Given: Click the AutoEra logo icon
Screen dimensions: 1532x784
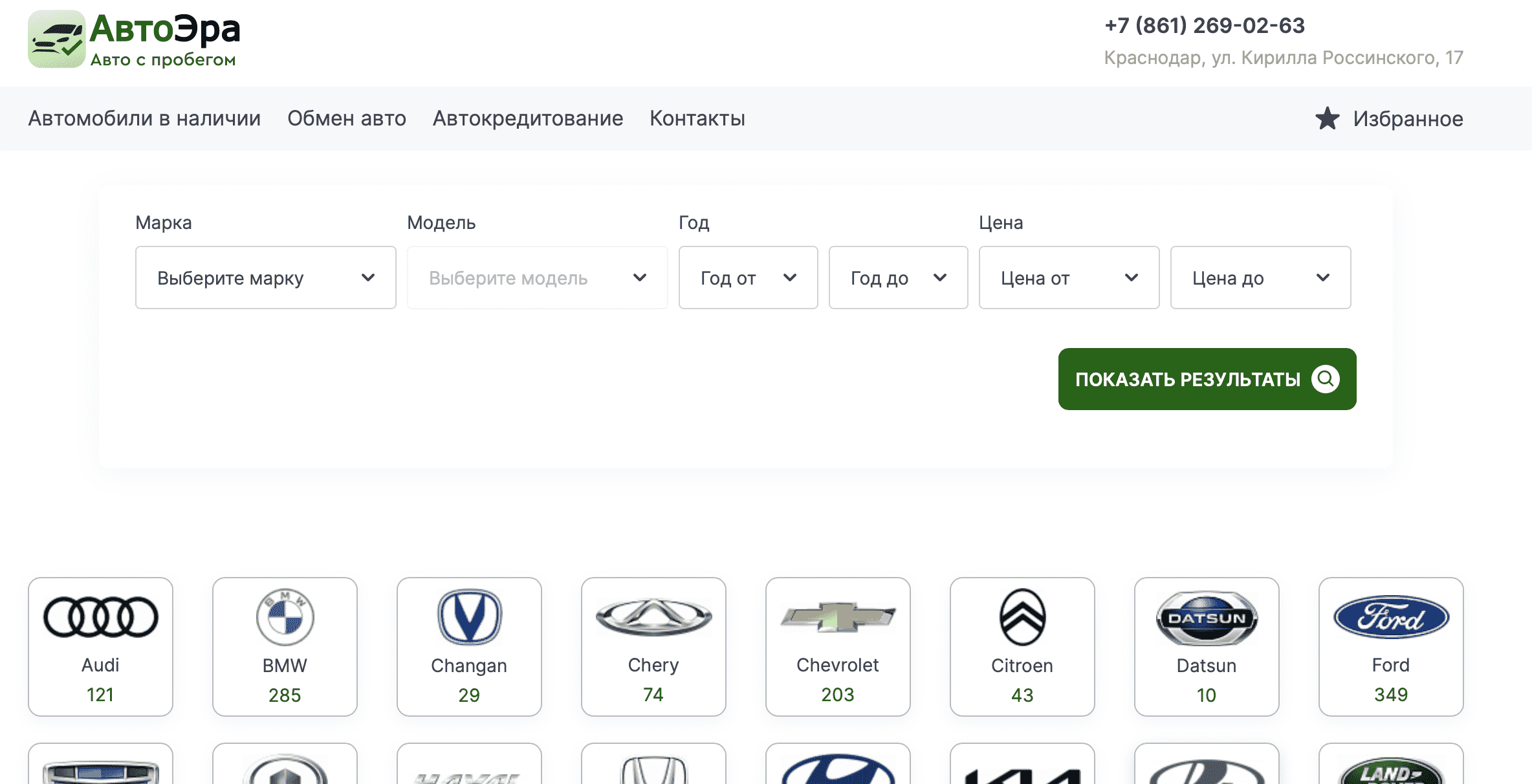Looking at the screenshot, I should click(x=56, y=39).
